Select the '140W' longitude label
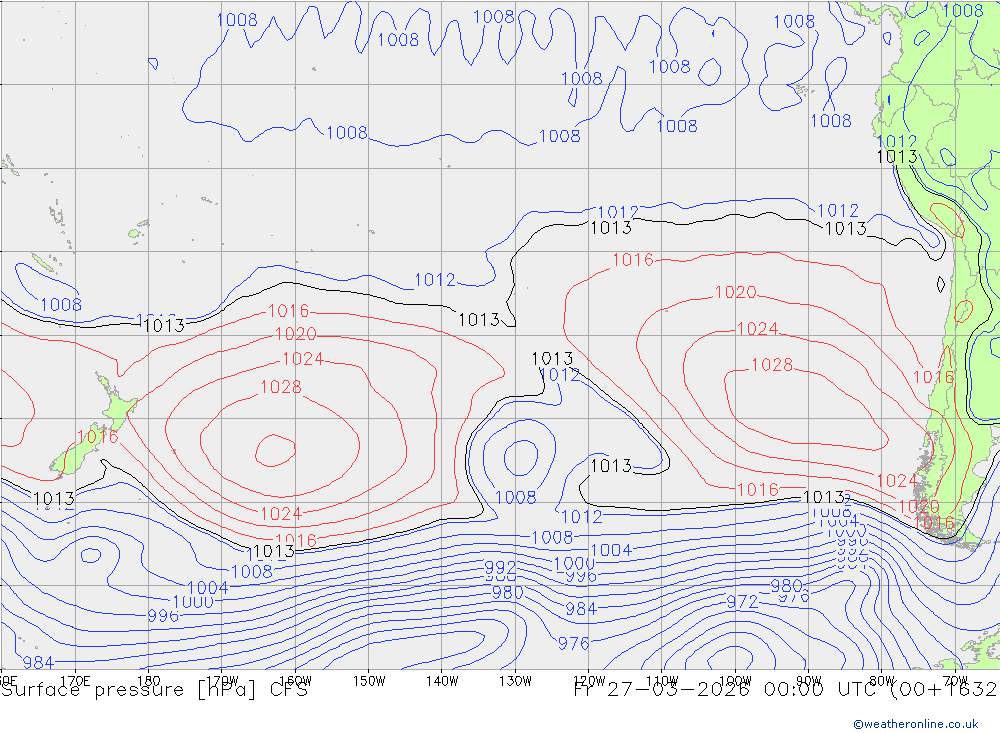Screen dimensions: 1000x733 [442, 681]
